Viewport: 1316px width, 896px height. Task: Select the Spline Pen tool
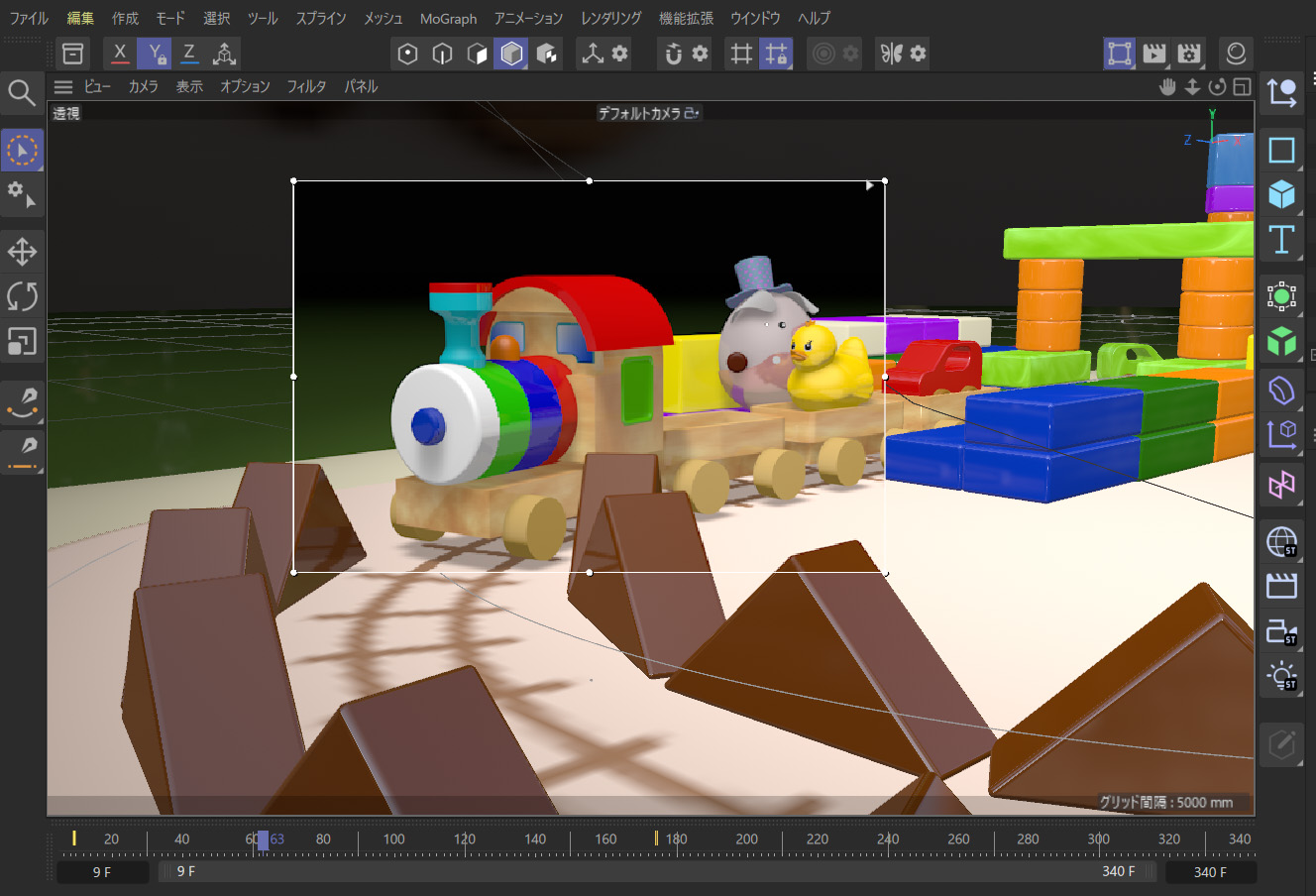[x=22, y=401]
